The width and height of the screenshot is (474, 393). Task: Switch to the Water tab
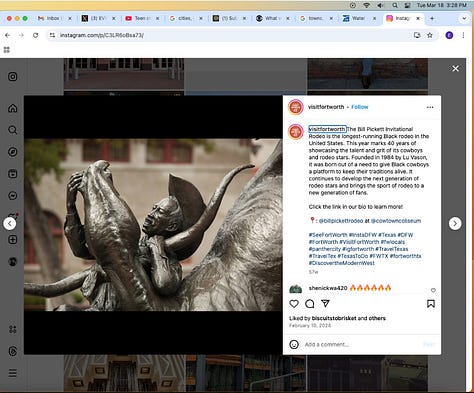pyautogui.click(x=359, y=18)
